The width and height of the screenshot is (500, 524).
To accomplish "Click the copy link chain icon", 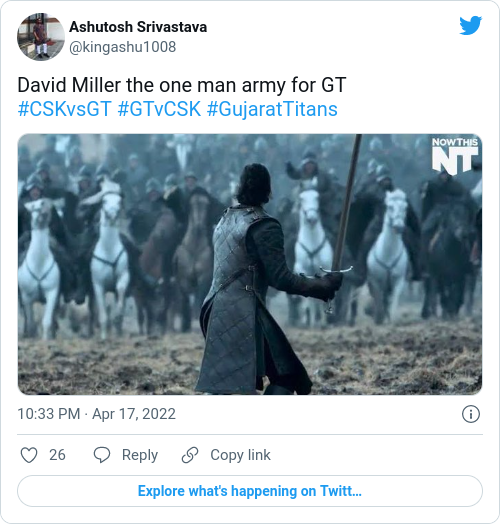I will 190,455.
